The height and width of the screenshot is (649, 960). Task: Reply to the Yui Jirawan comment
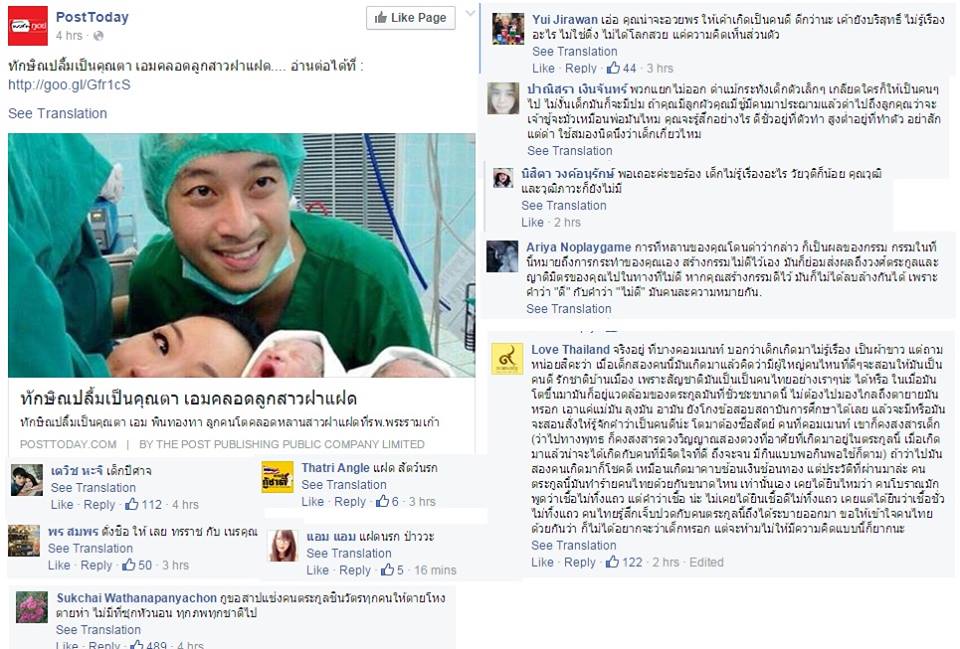pos(580,68)
